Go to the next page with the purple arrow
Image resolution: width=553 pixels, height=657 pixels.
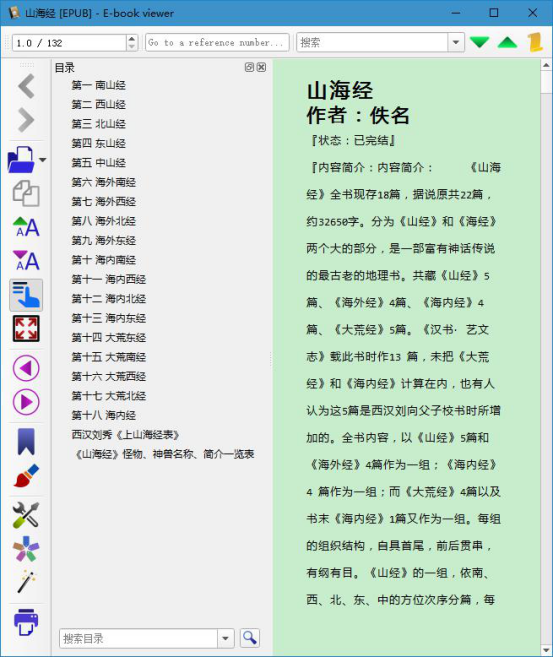[x=26, y=402]
